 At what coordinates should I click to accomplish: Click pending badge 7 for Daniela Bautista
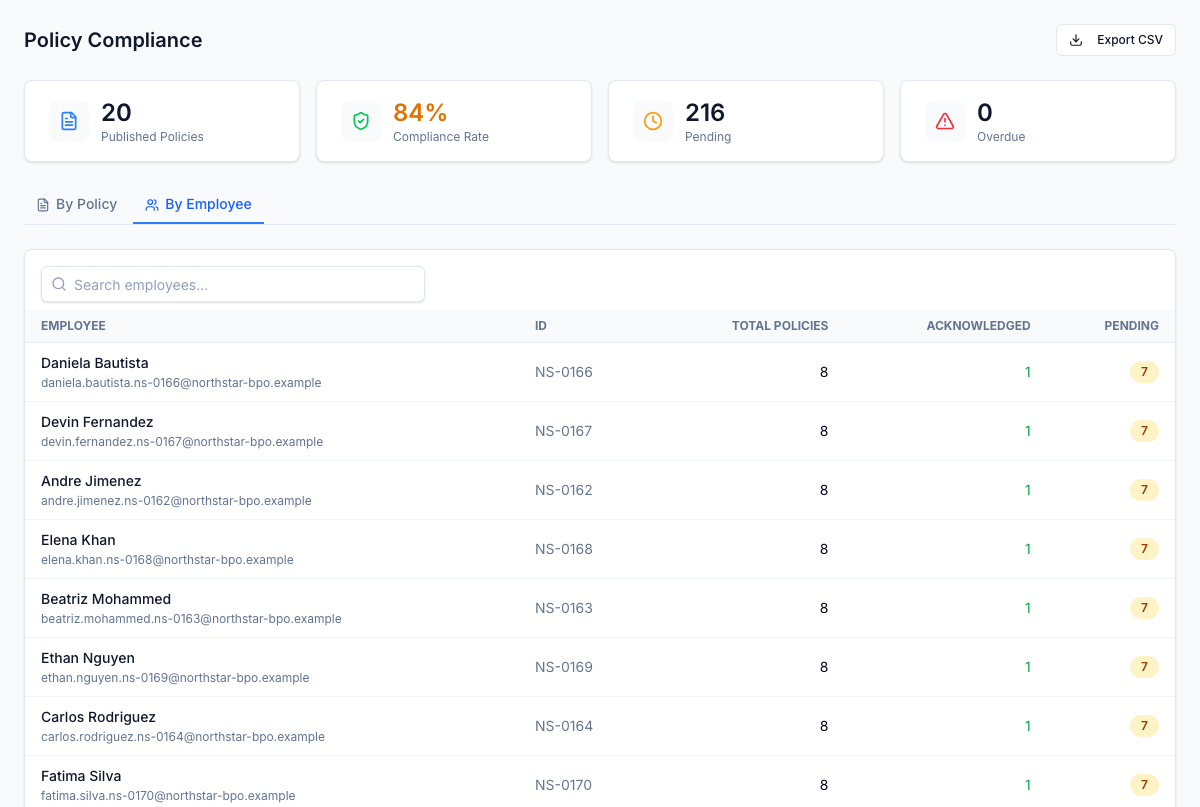click(1144, 372)
